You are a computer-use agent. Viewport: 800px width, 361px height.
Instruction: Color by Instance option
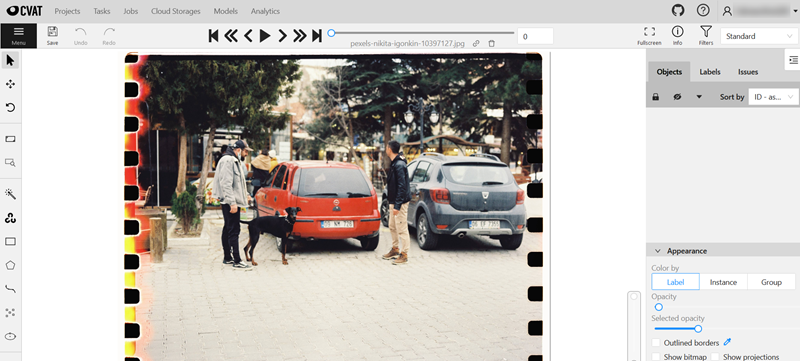click(x=723, y=282)
